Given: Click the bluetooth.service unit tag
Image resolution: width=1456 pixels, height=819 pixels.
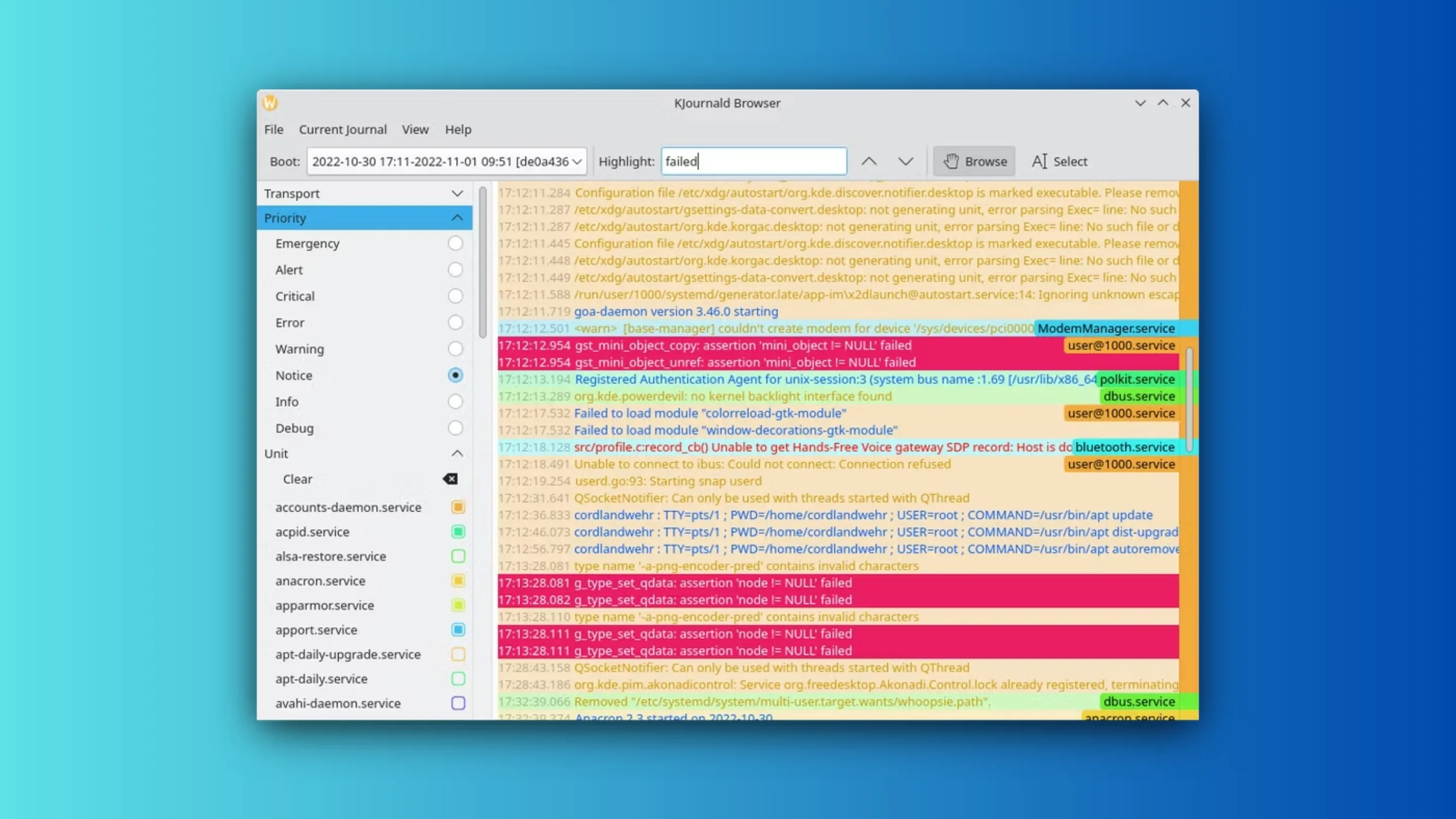Looking at the screenshot, I should (1124, 447).
